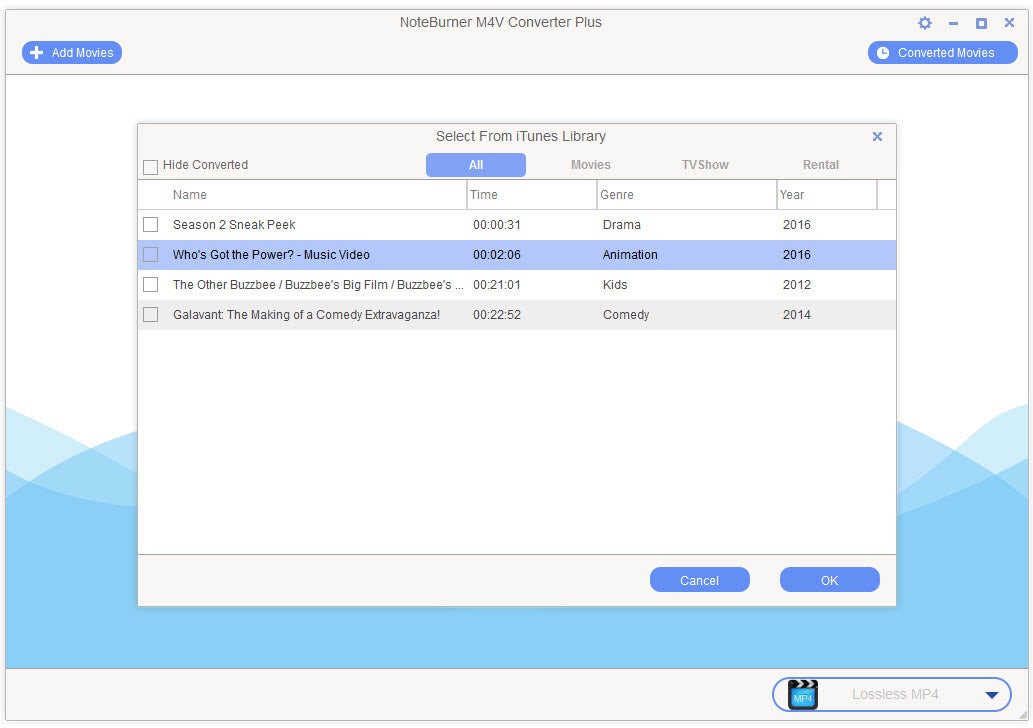Click the Drama genre cell

tap(621, 225)
